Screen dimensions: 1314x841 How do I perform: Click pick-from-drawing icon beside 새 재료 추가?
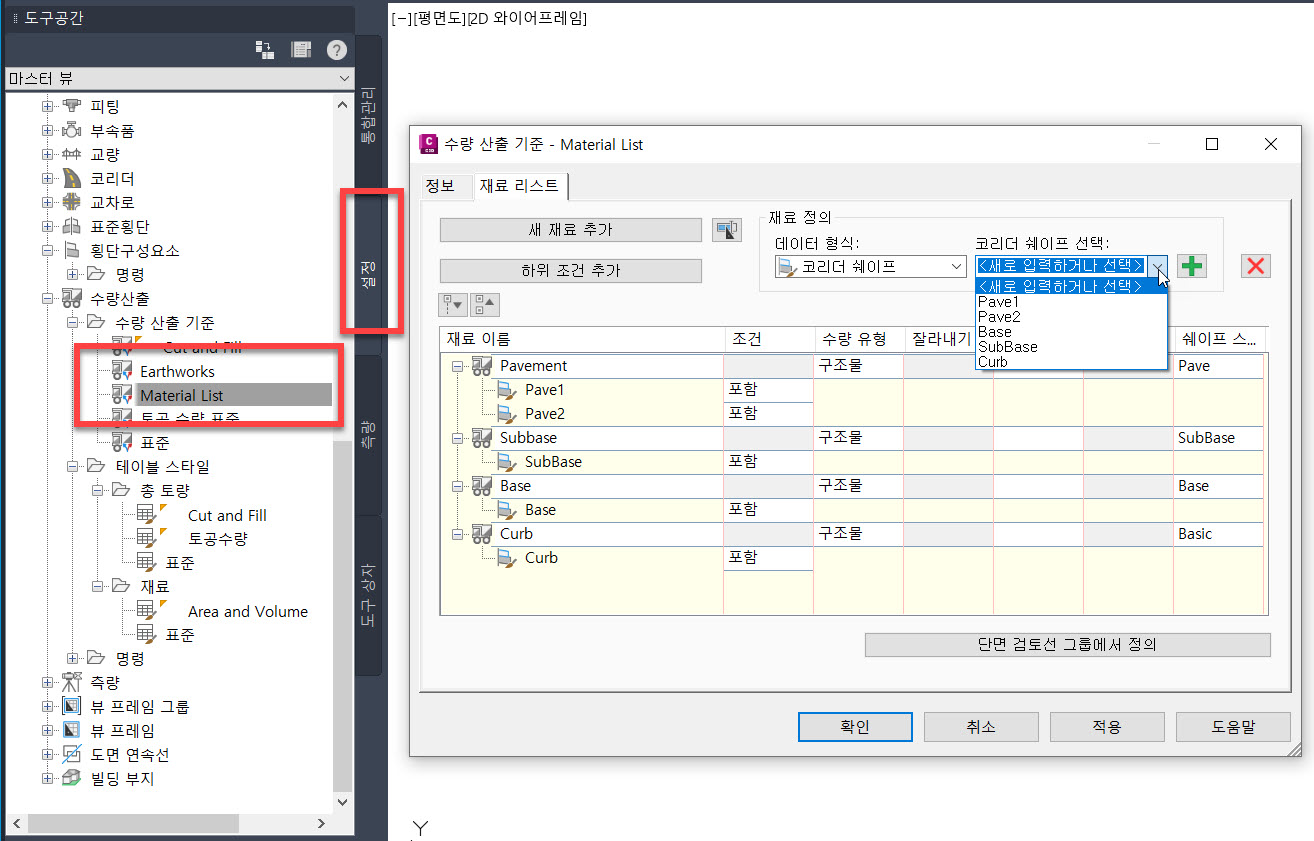point(727,230)
